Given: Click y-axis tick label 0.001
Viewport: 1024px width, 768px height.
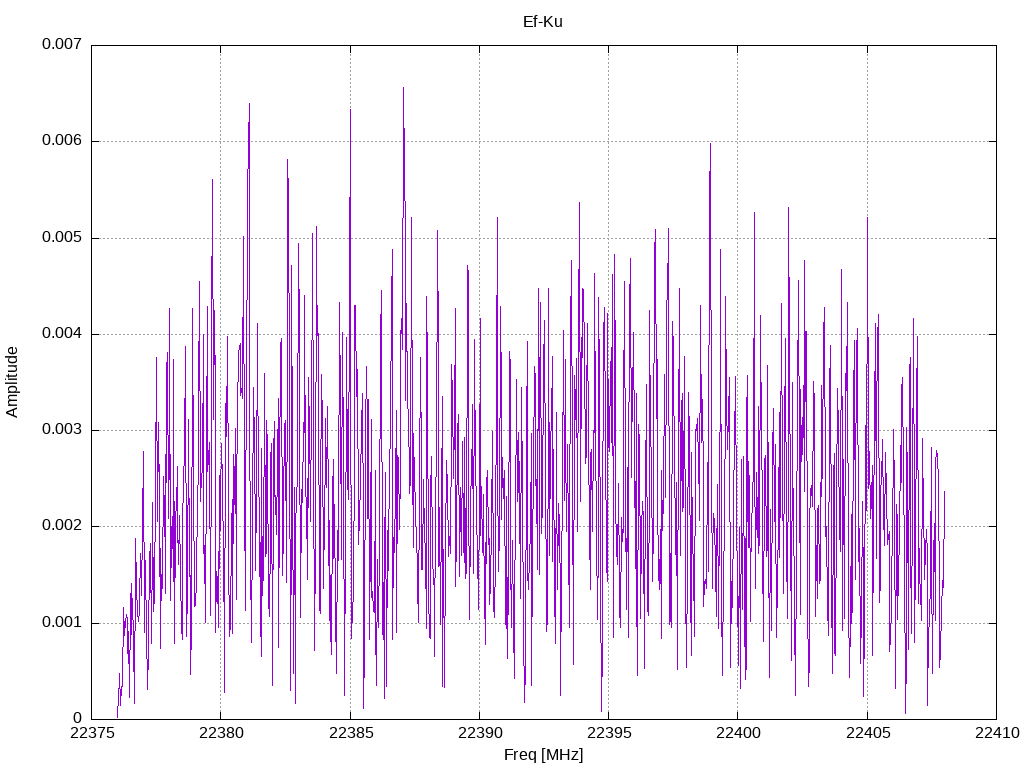Looking at the screenshot, I should click(62, 622).
